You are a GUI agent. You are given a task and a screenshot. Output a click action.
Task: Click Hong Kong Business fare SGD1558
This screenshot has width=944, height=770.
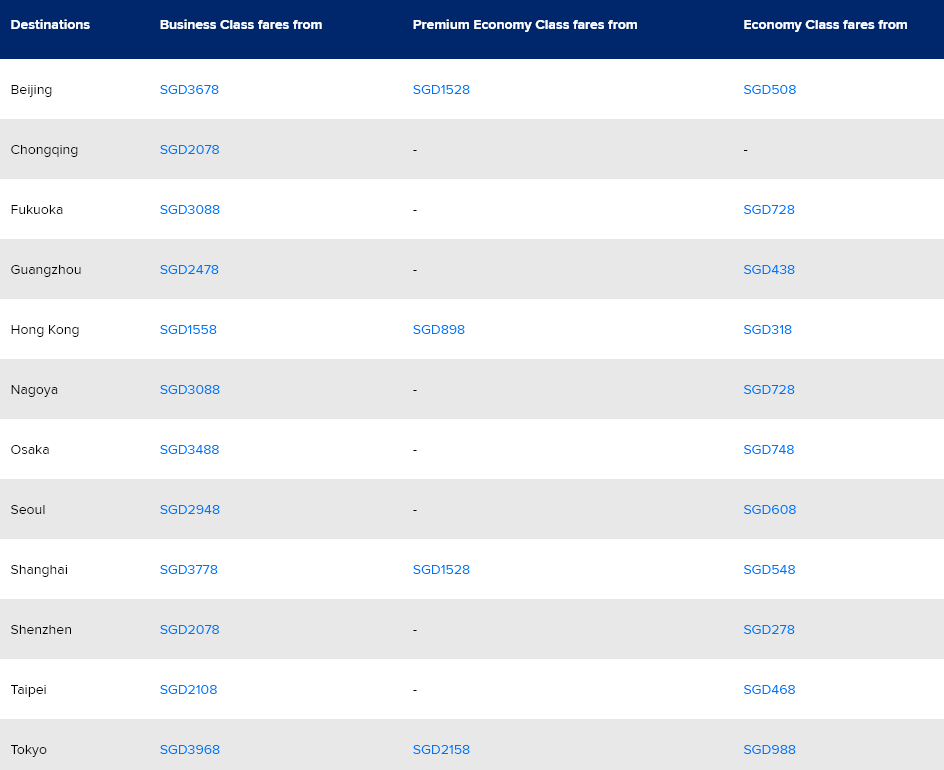click(188, 330)
